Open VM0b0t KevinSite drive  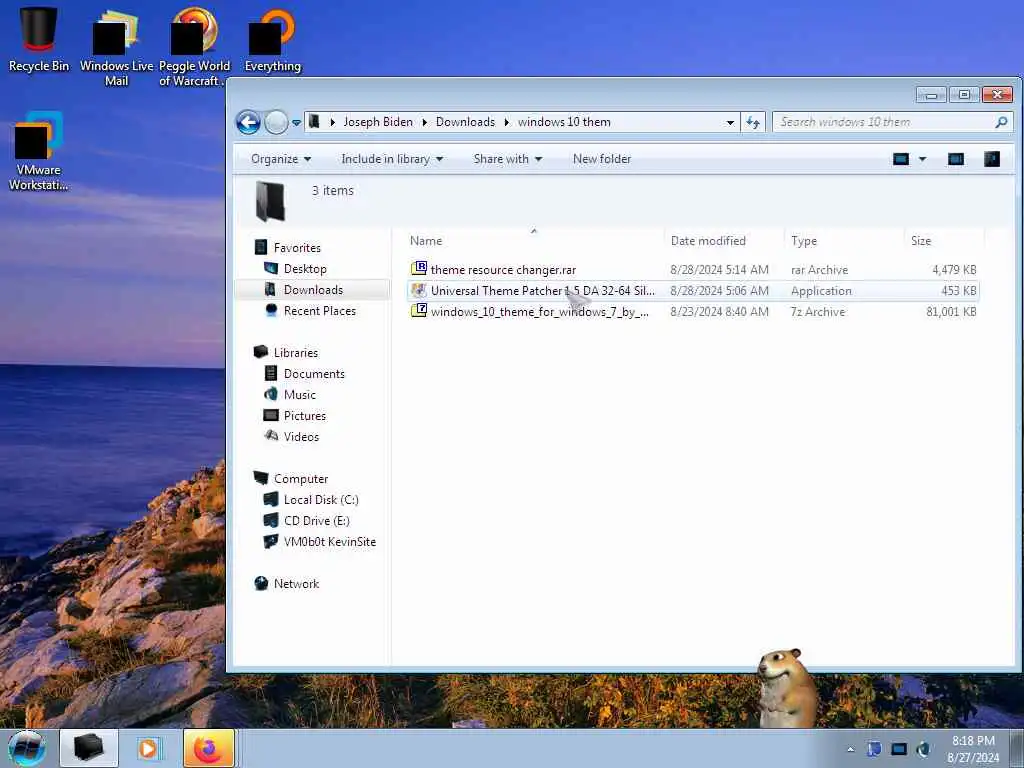point(330,541)
